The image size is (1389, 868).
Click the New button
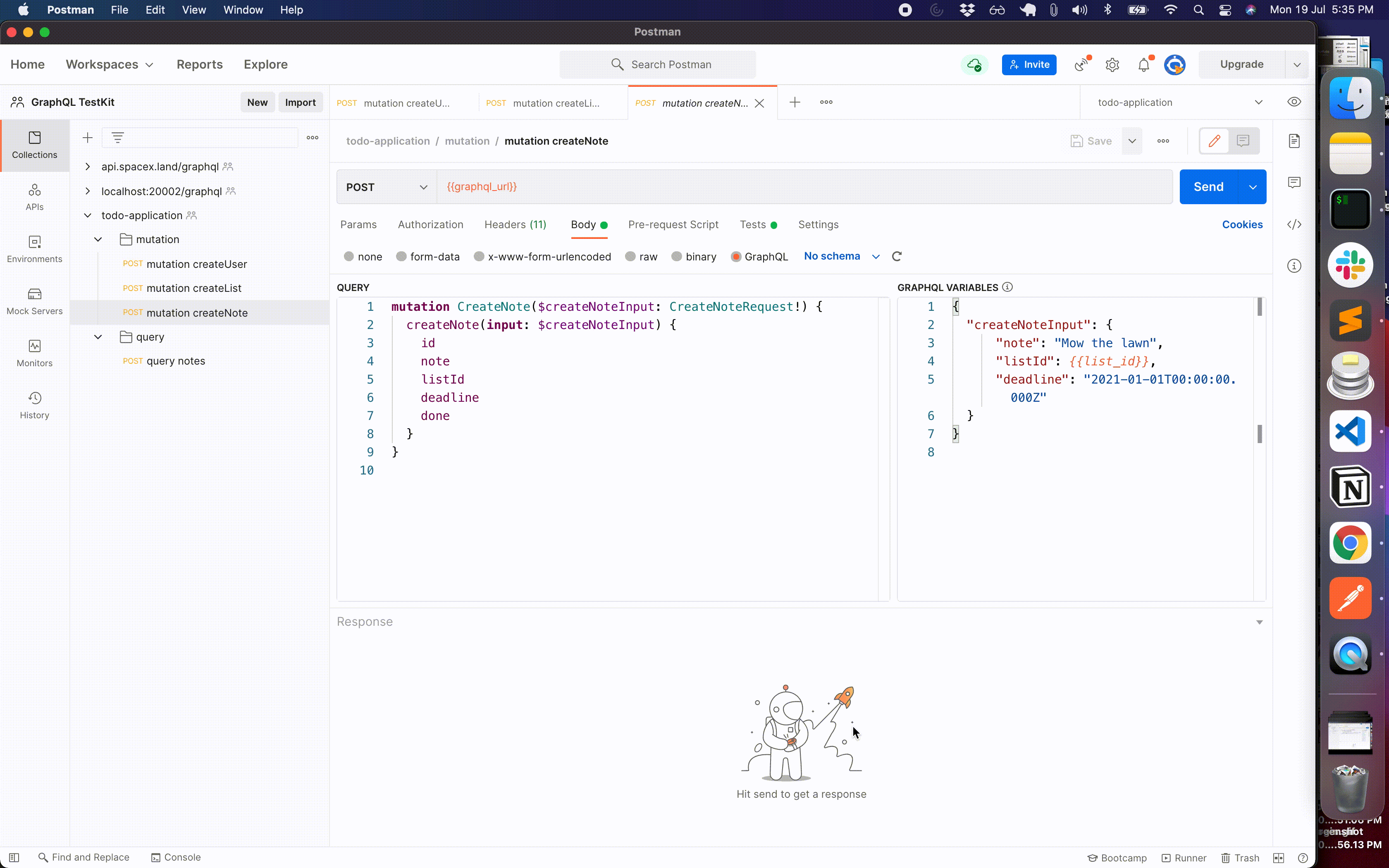(x=257, y=102)
